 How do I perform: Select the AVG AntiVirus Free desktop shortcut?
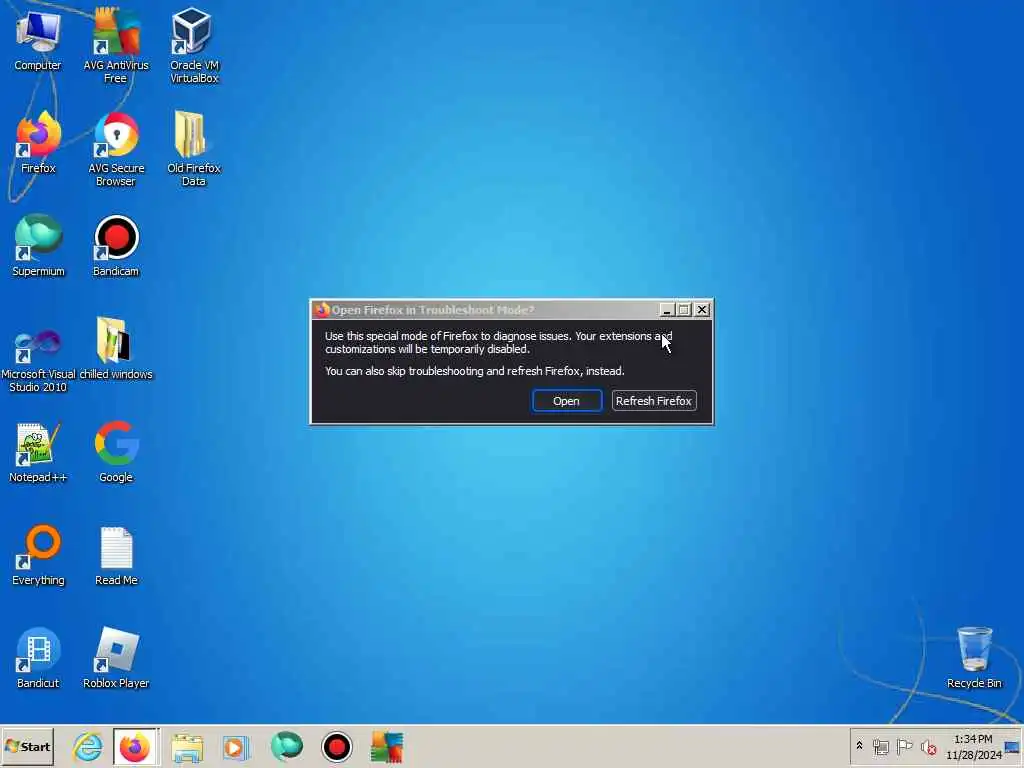(116, 44)
